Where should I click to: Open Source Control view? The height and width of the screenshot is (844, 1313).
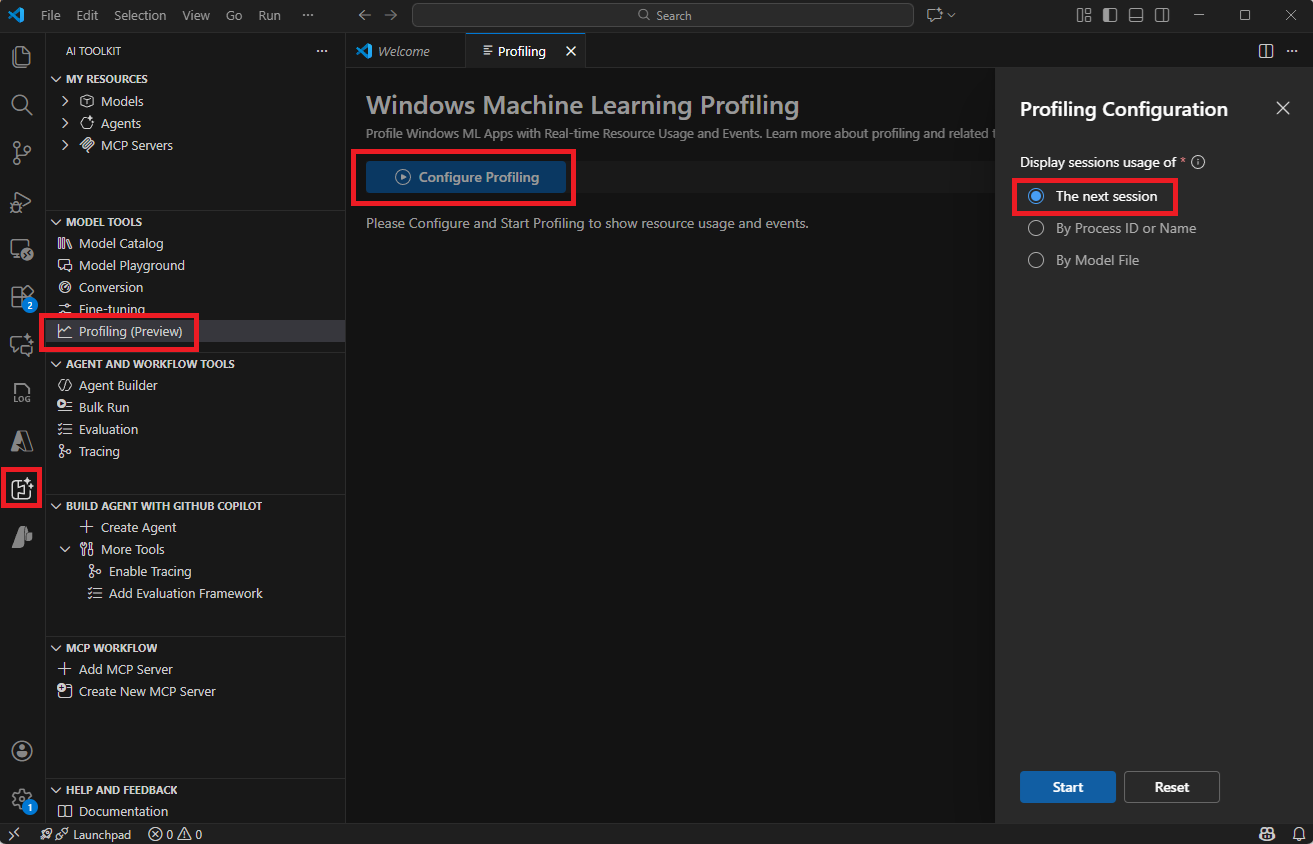(21, 152)
